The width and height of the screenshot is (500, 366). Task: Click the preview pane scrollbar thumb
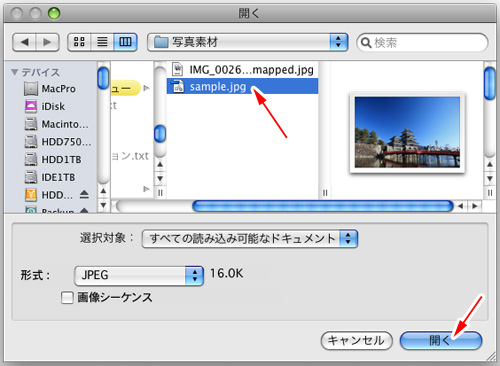pos(490,83)
